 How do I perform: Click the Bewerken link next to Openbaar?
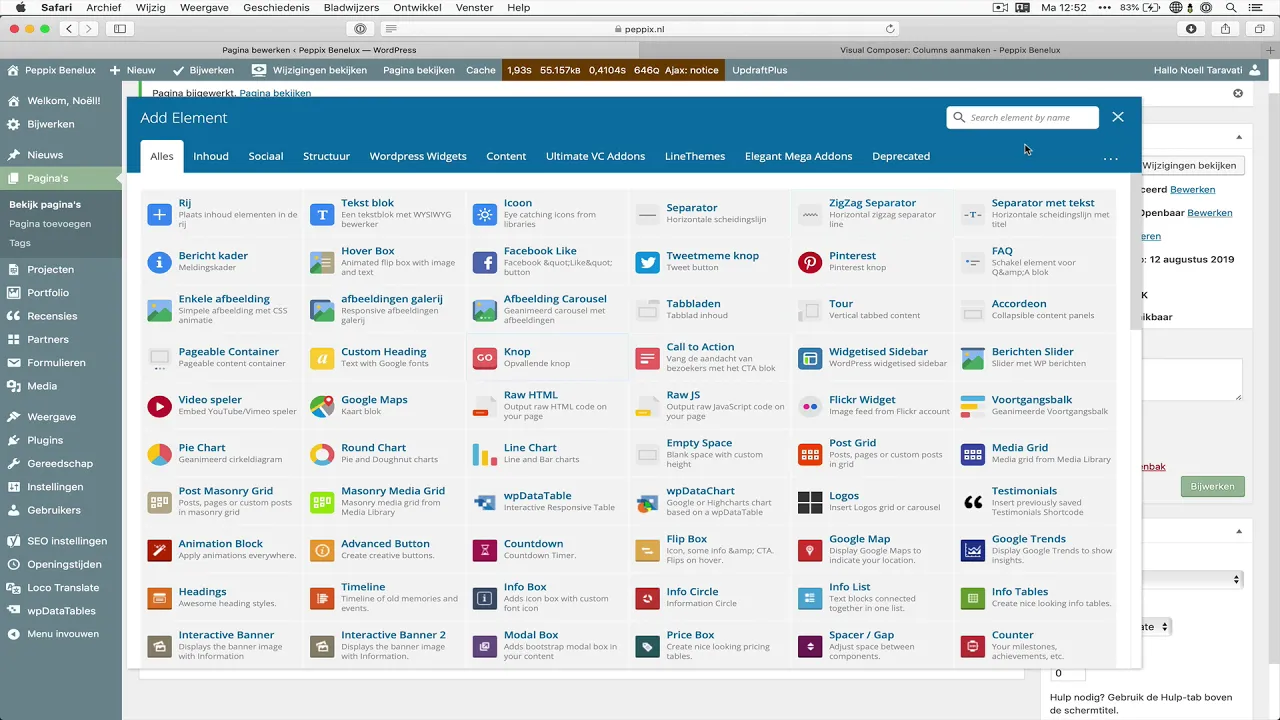[x=1209, y=213]
